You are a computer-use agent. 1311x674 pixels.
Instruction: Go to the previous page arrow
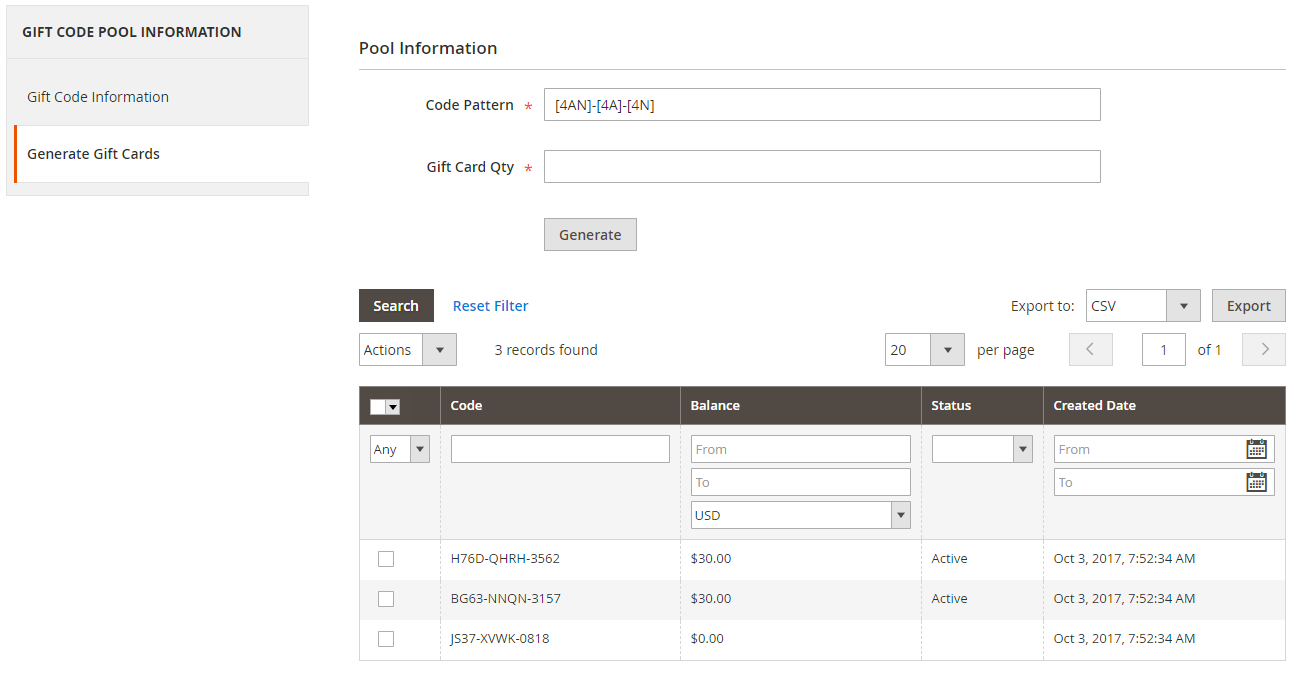click(x=1090, y=350)
